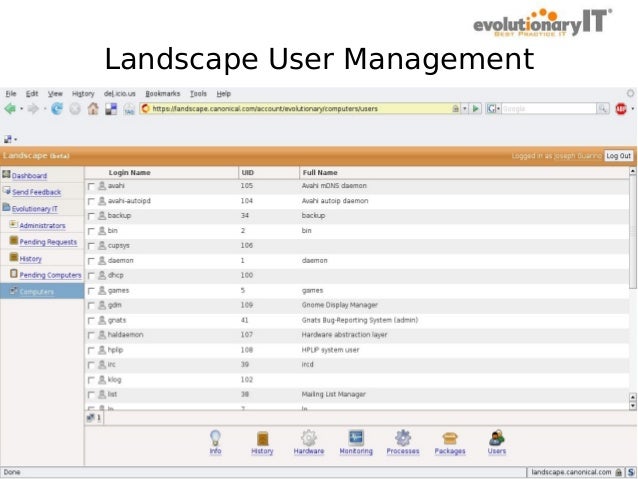Image resolution: width=638 pixels, height=479 pixels.
Task: Open the Users people icon
Action: [x=497, y=438]
